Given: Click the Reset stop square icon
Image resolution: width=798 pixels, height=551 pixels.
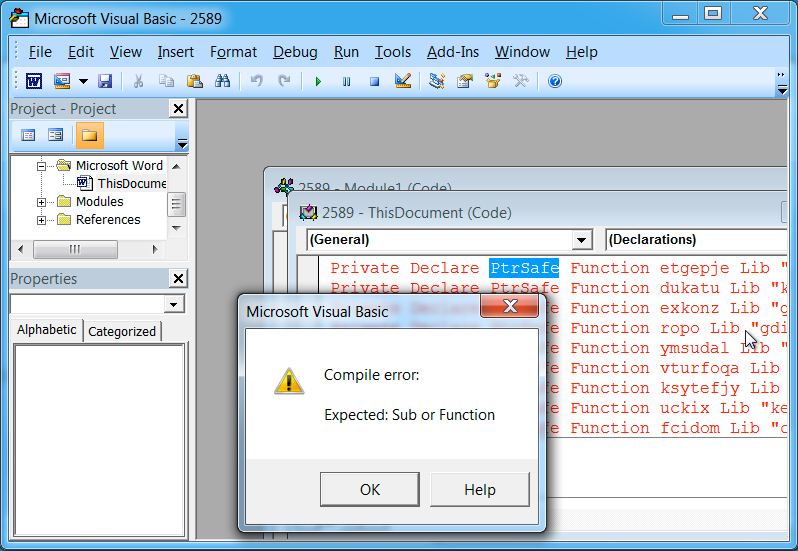Looking at the screenshot, I should tap(374, 81).
